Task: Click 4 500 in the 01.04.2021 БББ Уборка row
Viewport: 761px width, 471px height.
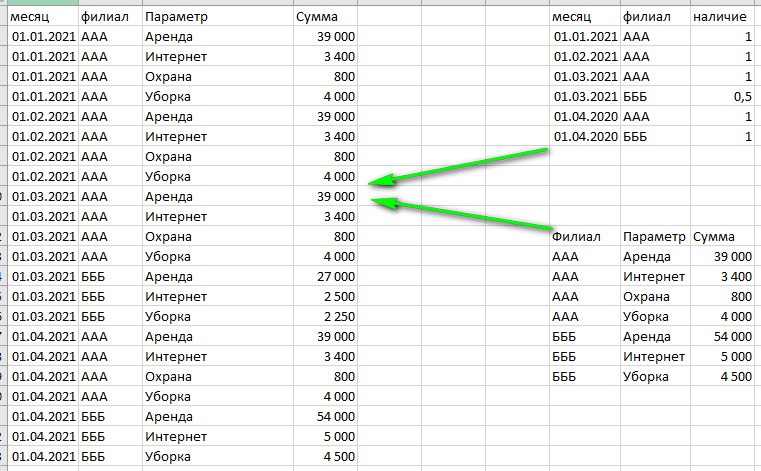Action: point(339,456)
